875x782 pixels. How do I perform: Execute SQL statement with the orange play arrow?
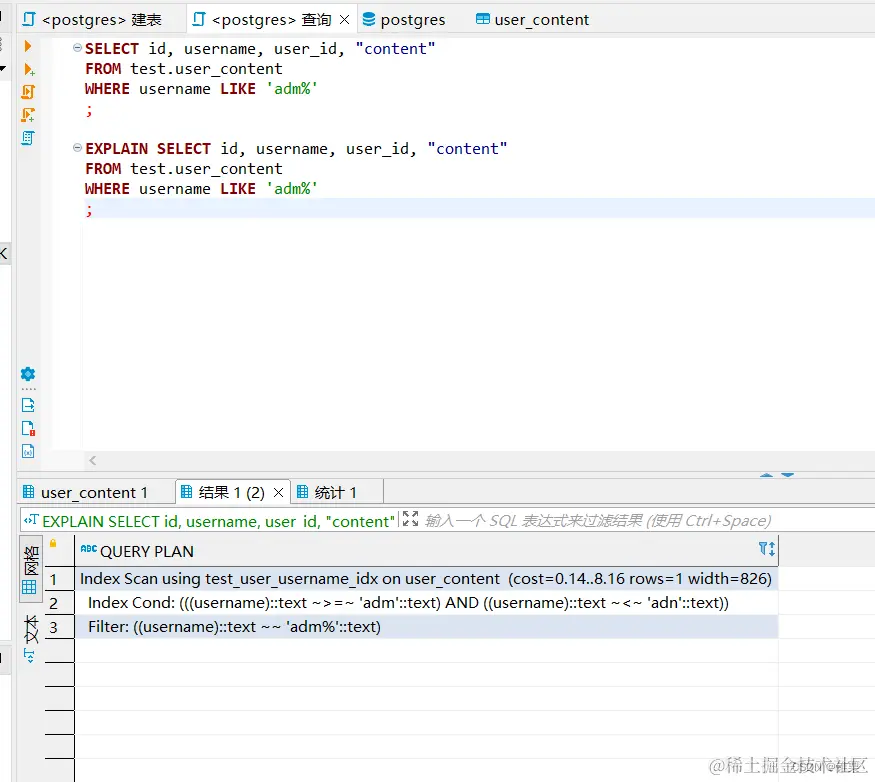[x=27, y=46]
